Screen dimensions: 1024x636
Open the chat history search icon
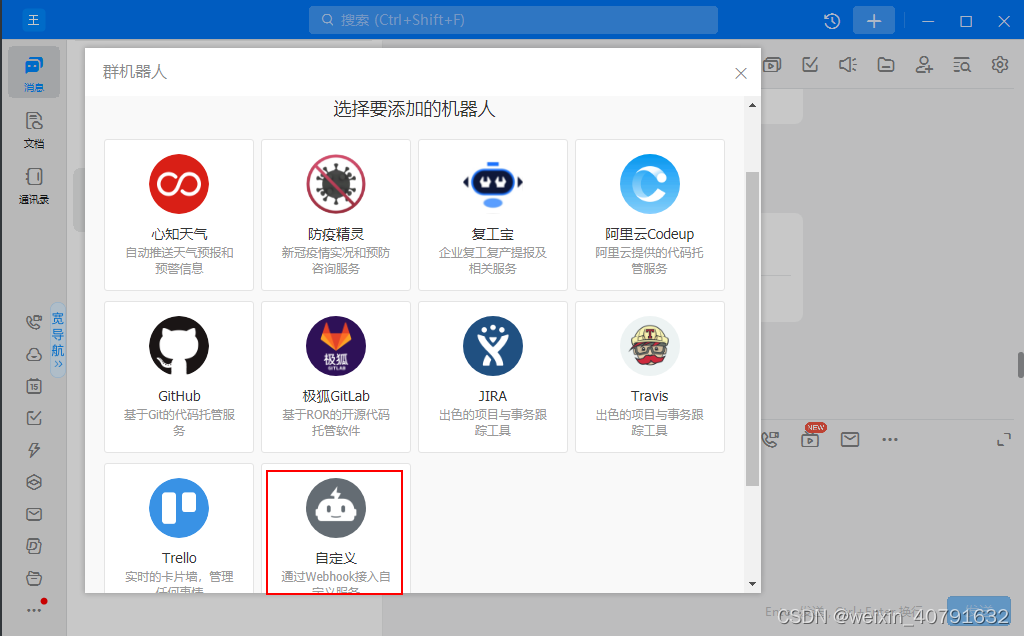(961, 65)
